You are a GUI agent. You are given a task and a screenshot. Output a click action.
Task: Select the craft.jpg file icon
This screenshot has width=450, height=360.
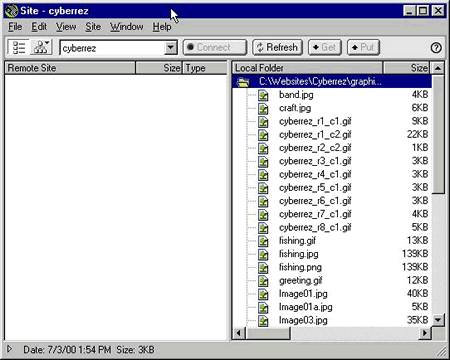pos(263,109)
